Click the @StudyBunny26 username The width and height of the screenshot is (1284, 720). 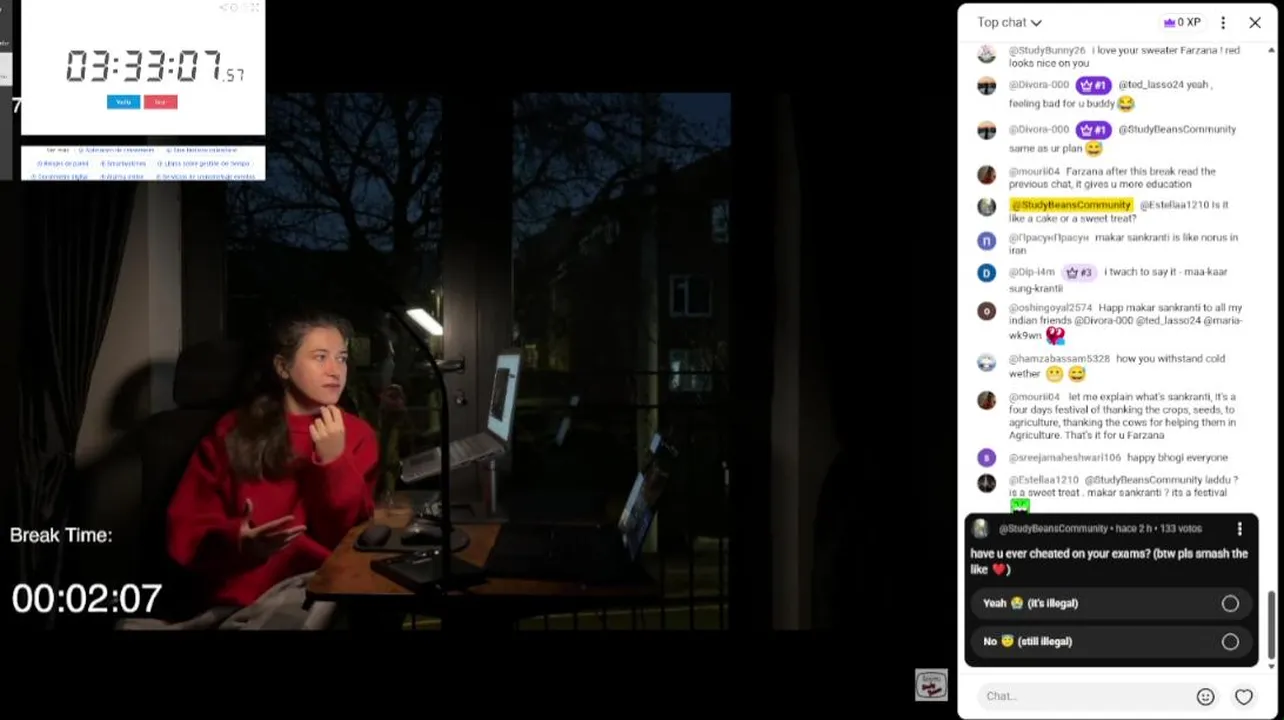[1047, 50]
